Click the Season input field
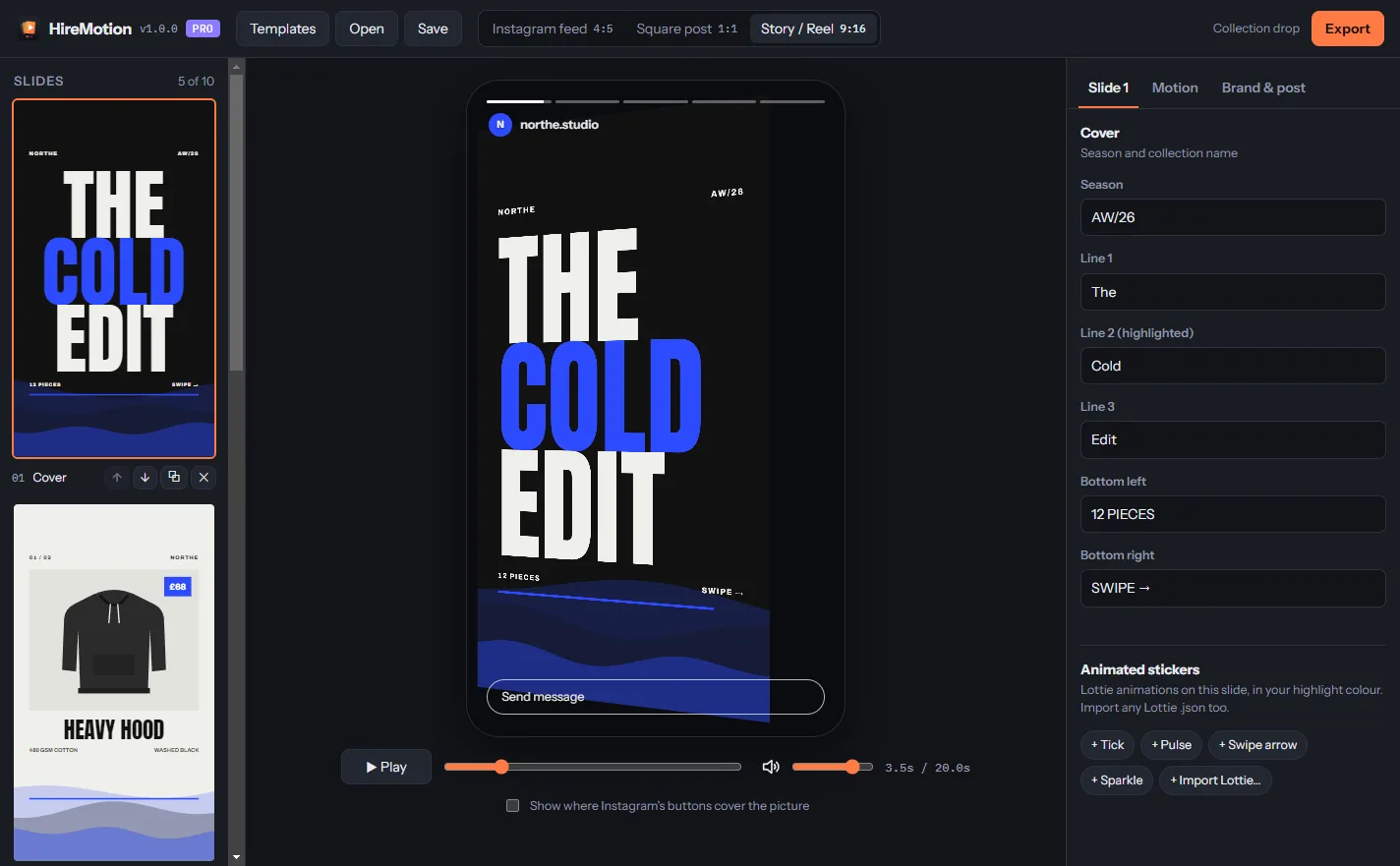Image resolution: width=1400 pixels, height=866 pixels. [1233, 217]
